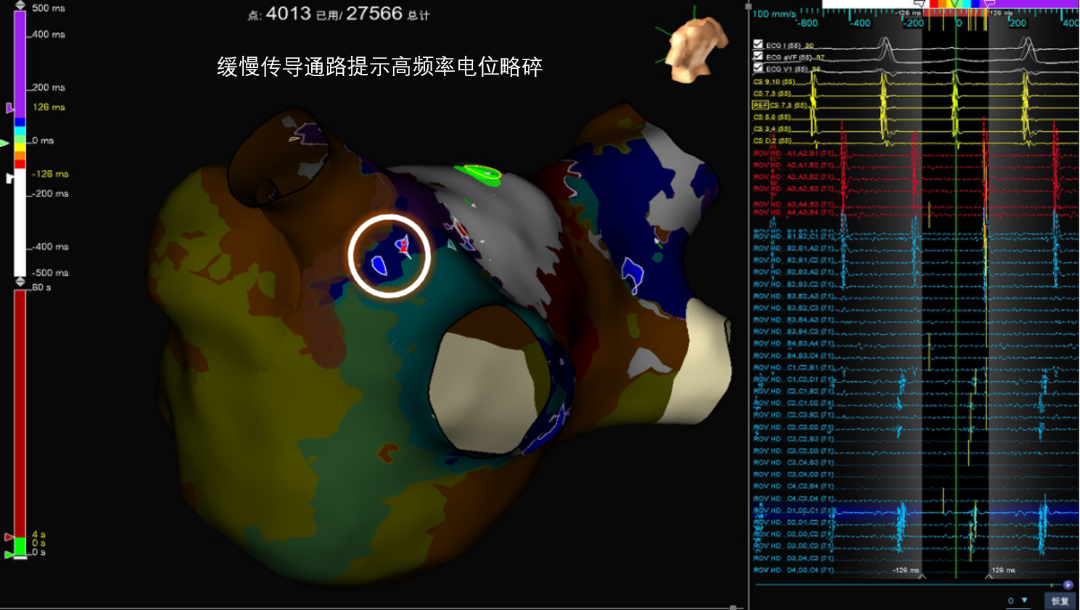The image size is (1080, 610).
Task: Select the ROV HD A3,A2,B3 channel
Action: click(x=793, y=188)
